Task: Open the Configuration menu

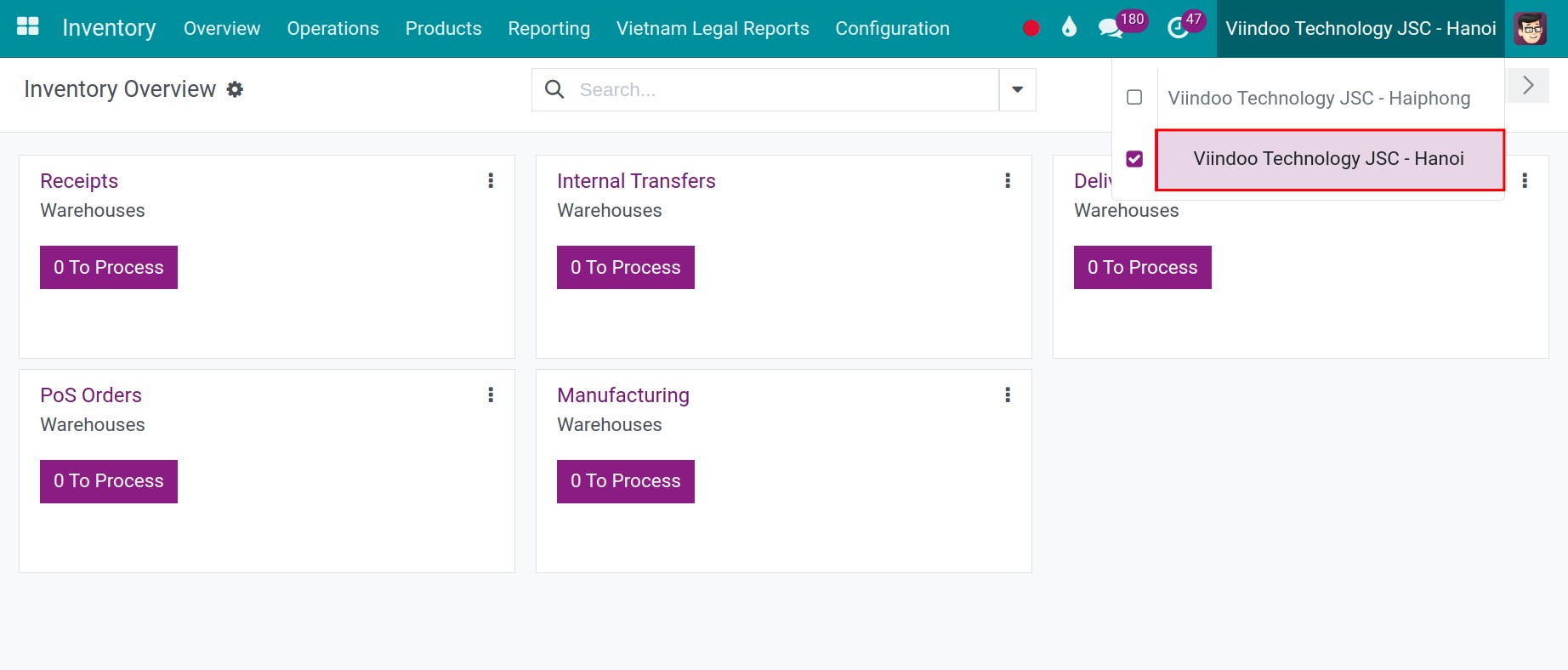Action: 892,29
